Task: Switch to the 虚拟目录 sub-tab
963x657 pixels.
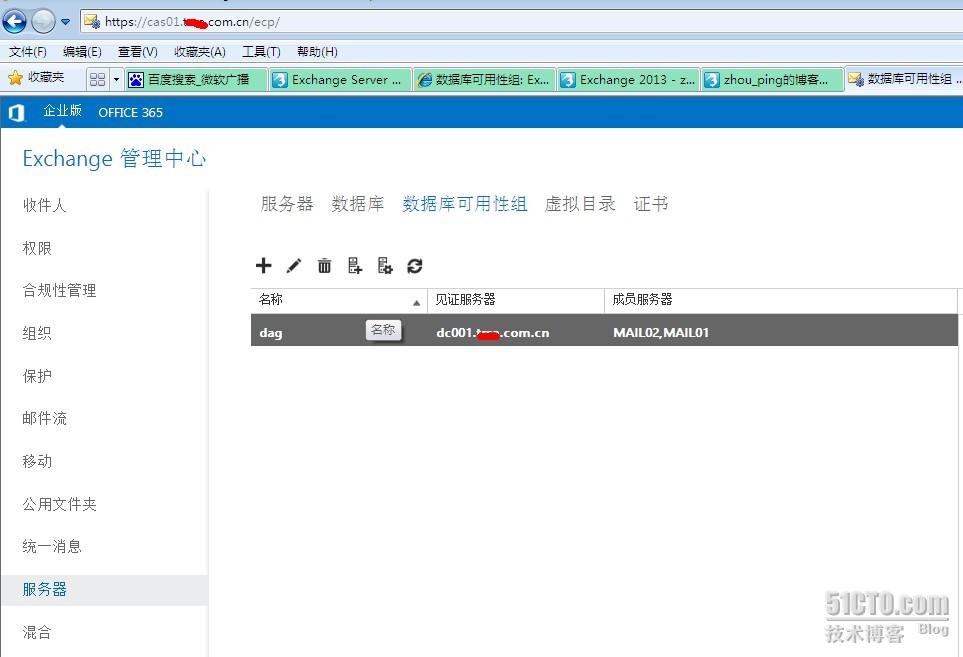Action: (580, 204)
